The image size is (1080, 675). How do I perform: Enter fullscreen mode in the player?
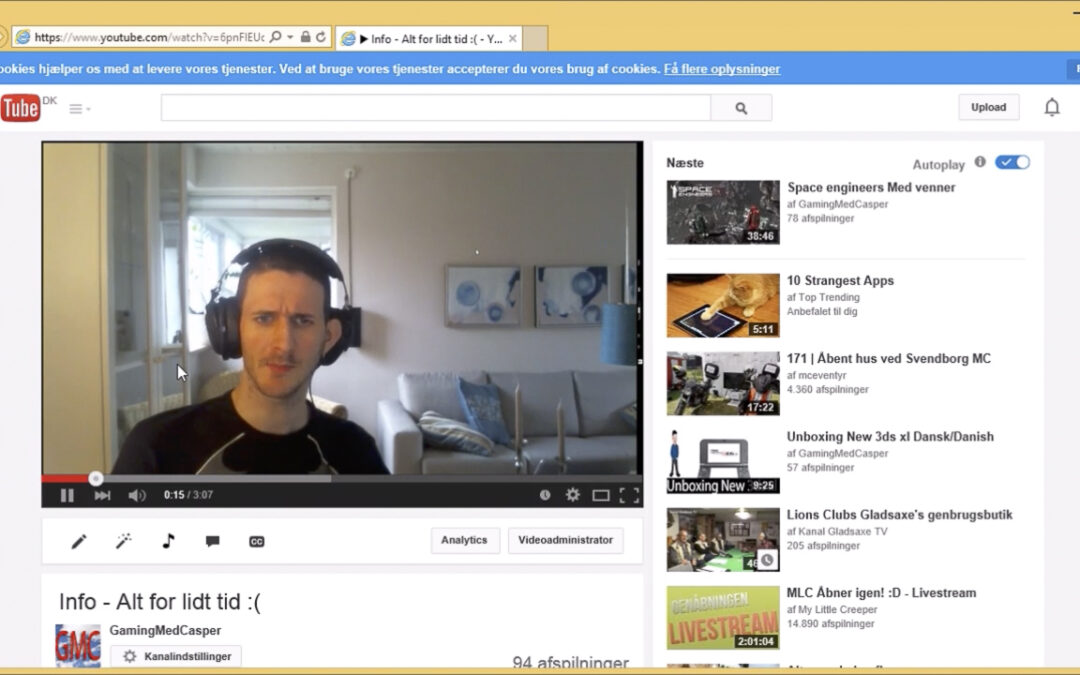click(x=629, y=495)
